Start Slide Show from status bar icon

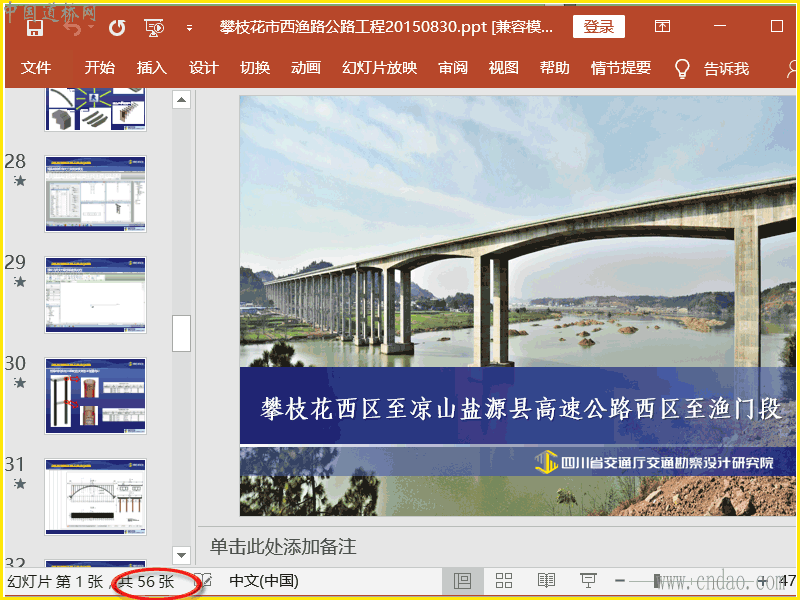588,581
